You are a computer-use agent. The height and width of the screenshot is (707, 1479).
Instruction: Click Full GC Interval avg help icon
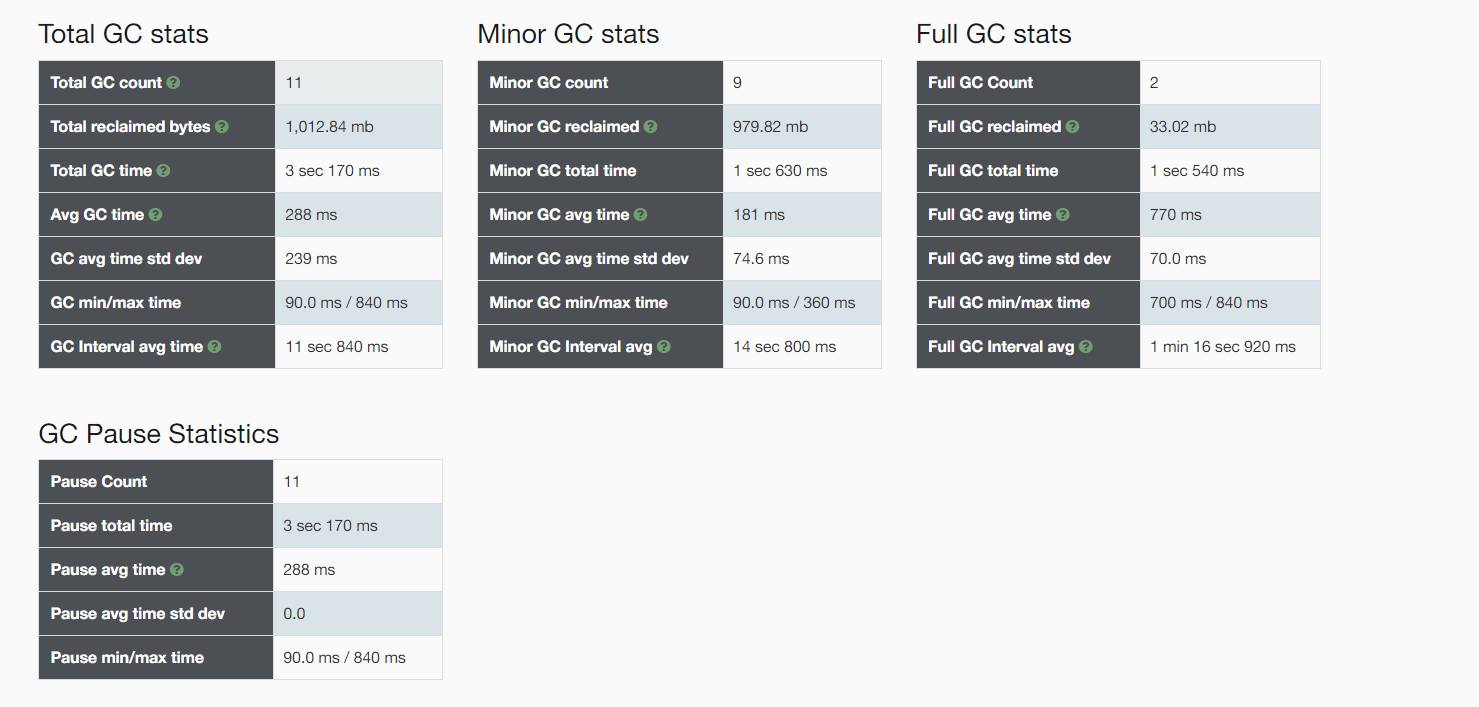pyautogui.click(x=1086, y=347)
